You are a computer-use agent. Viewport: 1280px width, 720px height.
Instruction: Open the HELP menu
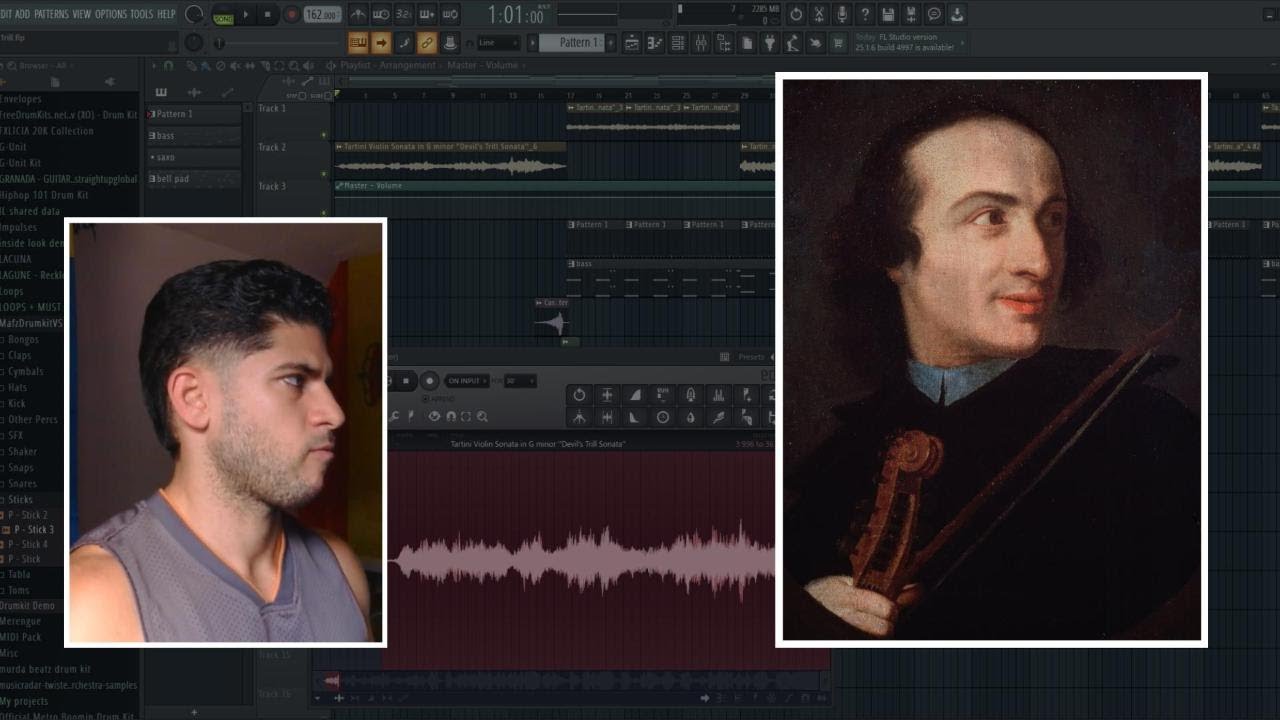coord(166,14)
